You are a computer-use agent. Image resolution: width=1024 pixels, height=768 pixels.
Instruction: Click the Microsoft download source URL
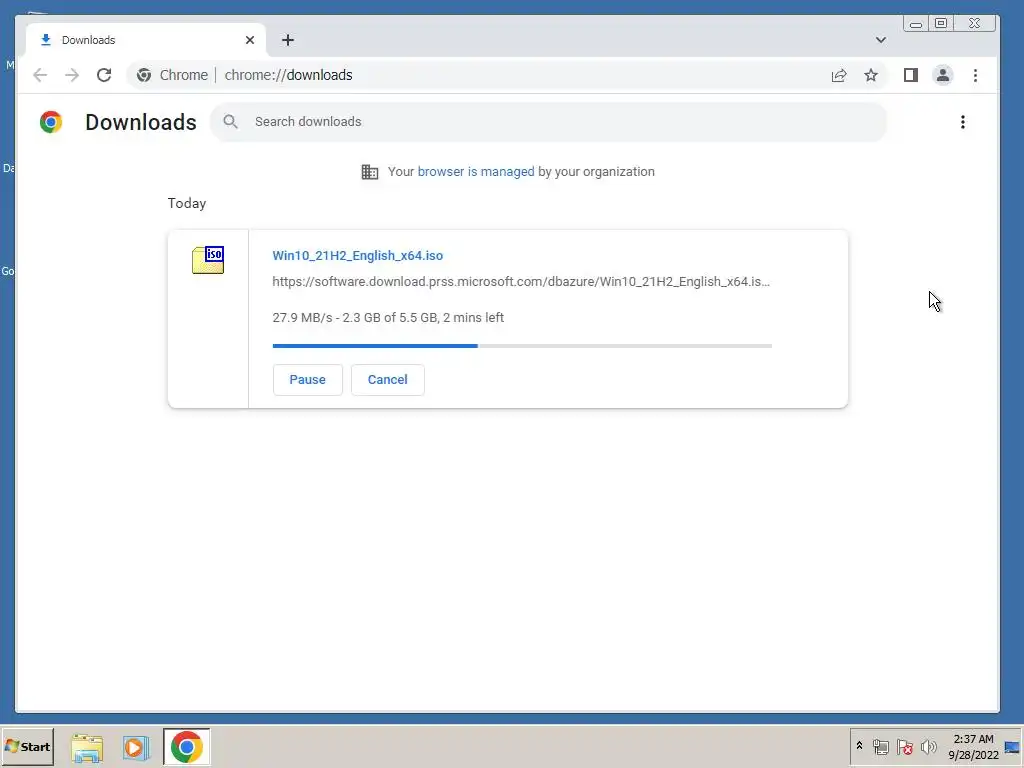pos(521,281)
